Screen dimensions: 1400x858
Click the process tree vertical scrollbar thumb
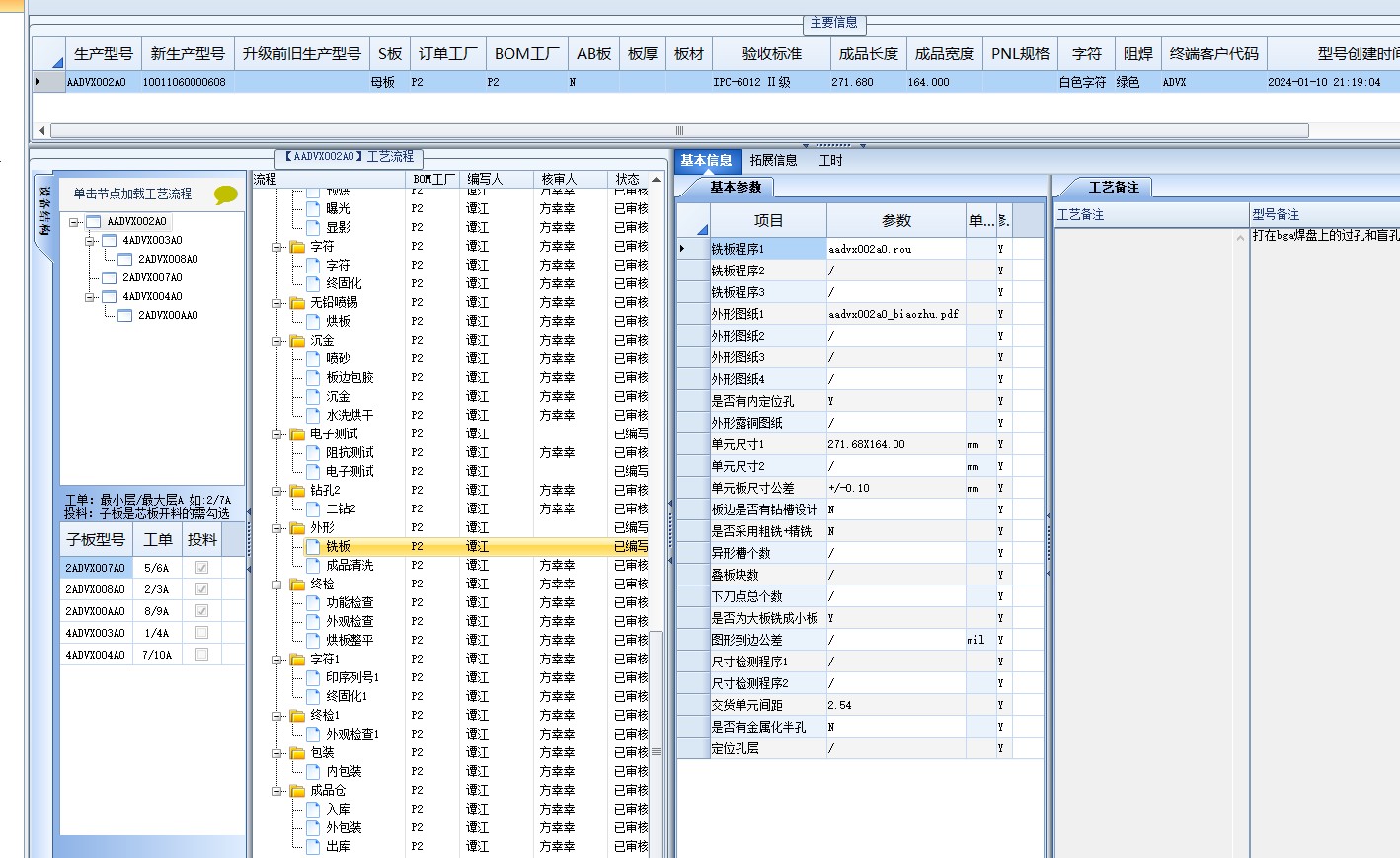656,752
